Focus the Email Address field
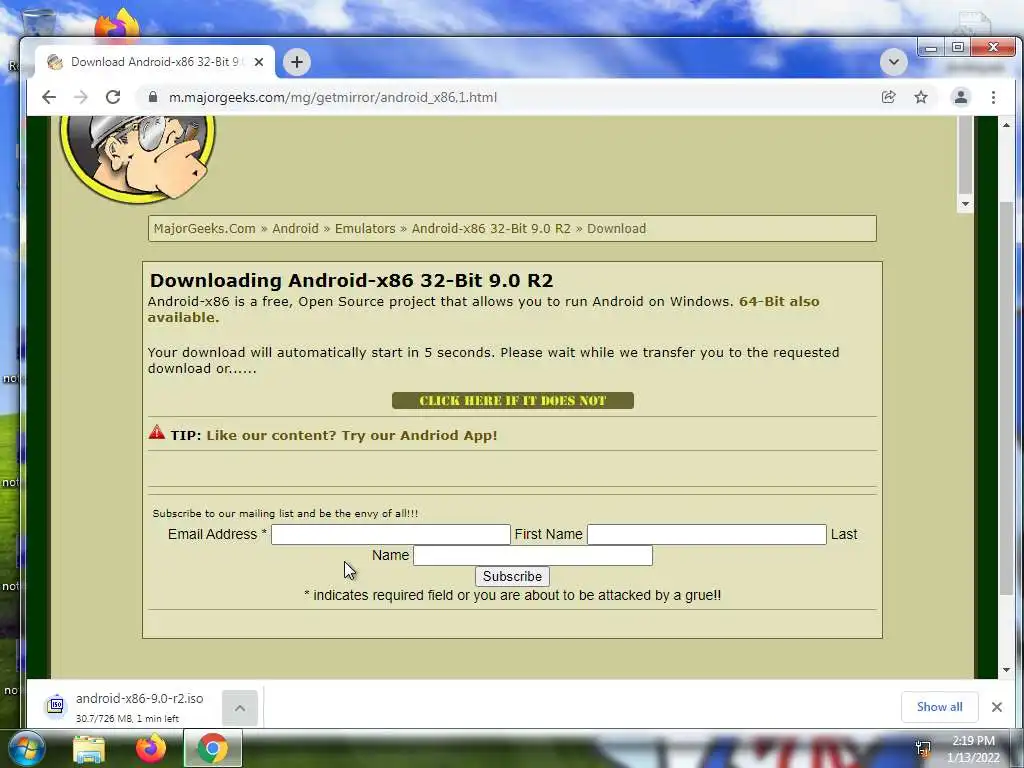 pyautogui.click(x=391, y=534)
